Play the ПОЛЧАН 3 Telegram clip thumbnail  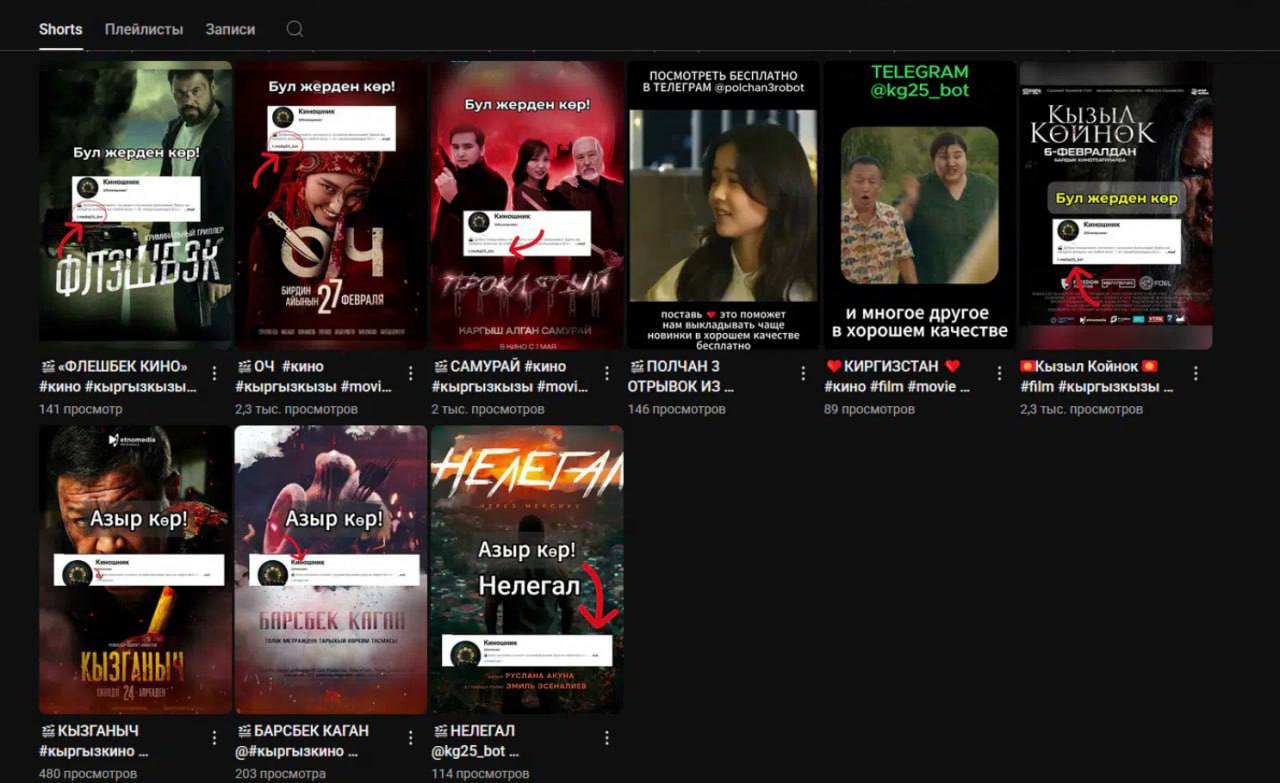[723, 205]
